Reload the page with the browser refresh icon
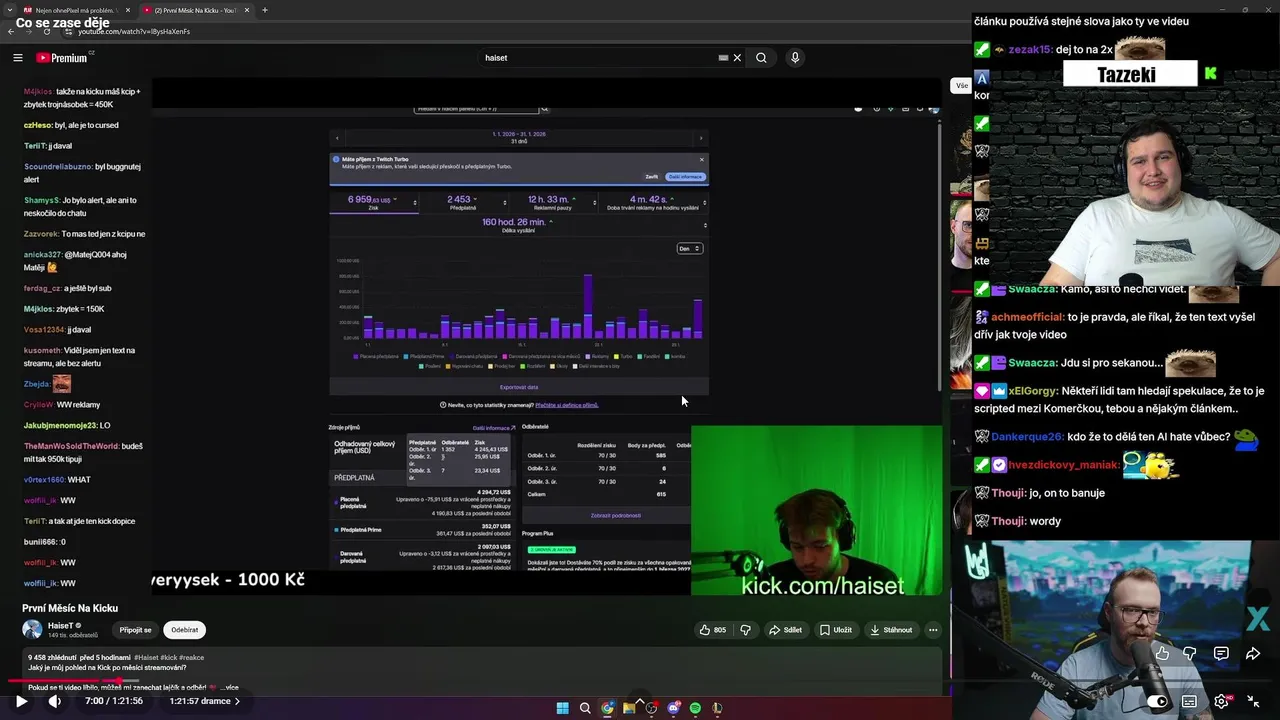 (46, 31)
